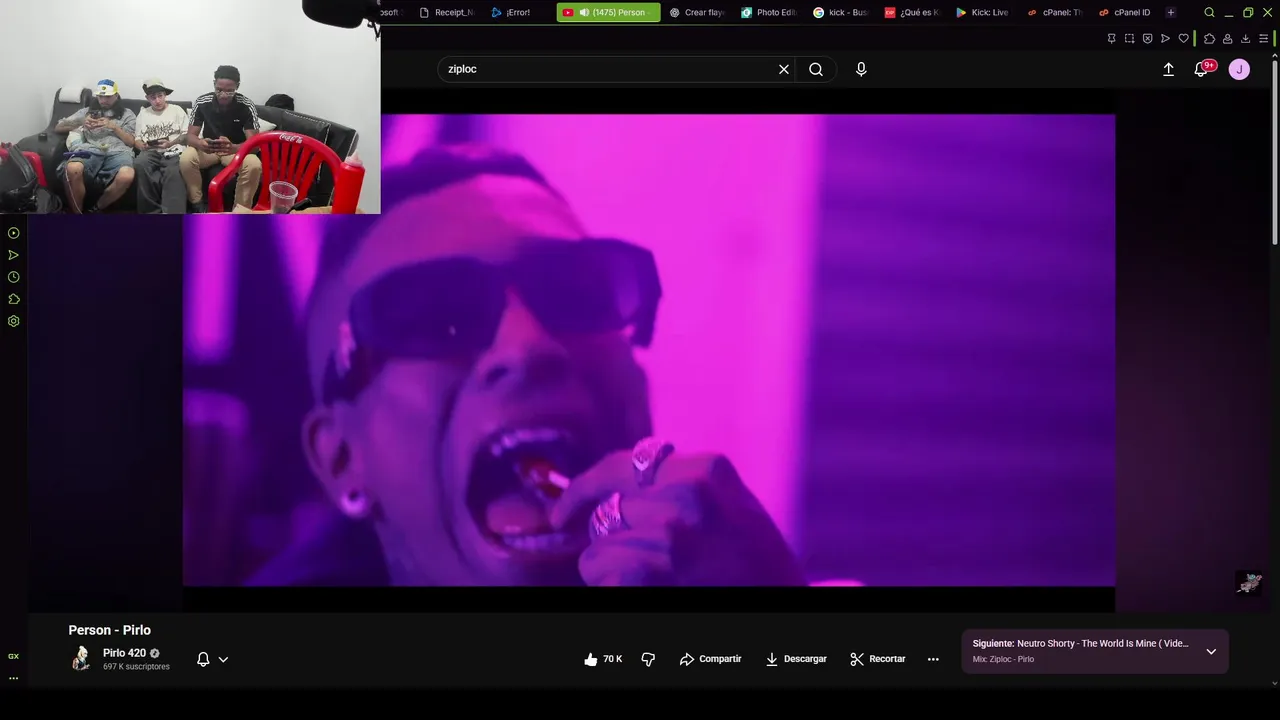Switch to the cPanel ID tab
Screen dimensions: 1280x720
tap(1125, 12)
